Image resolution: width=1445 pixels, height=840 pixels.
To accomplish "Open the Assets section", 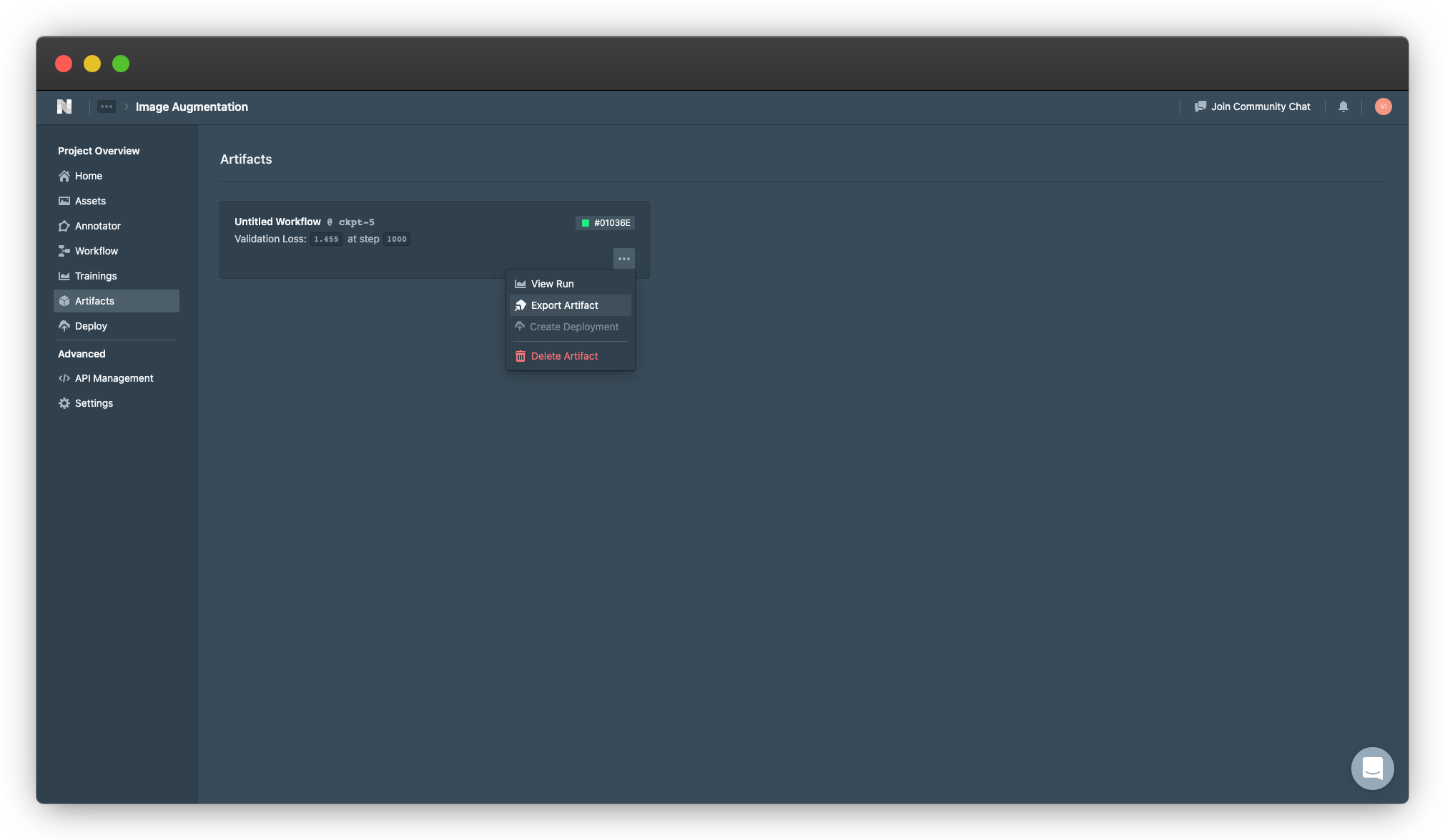I will tap(117, 201).
